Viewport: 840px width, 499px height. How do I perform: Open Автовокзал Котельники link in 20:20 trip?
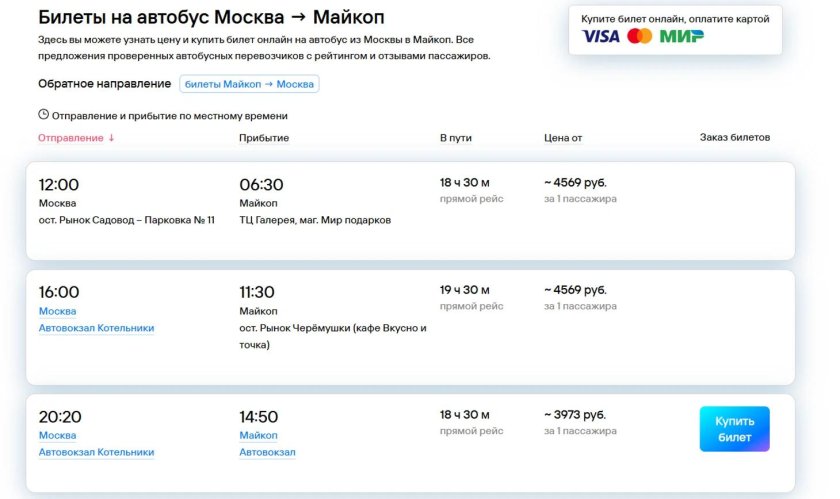[96, 452]
